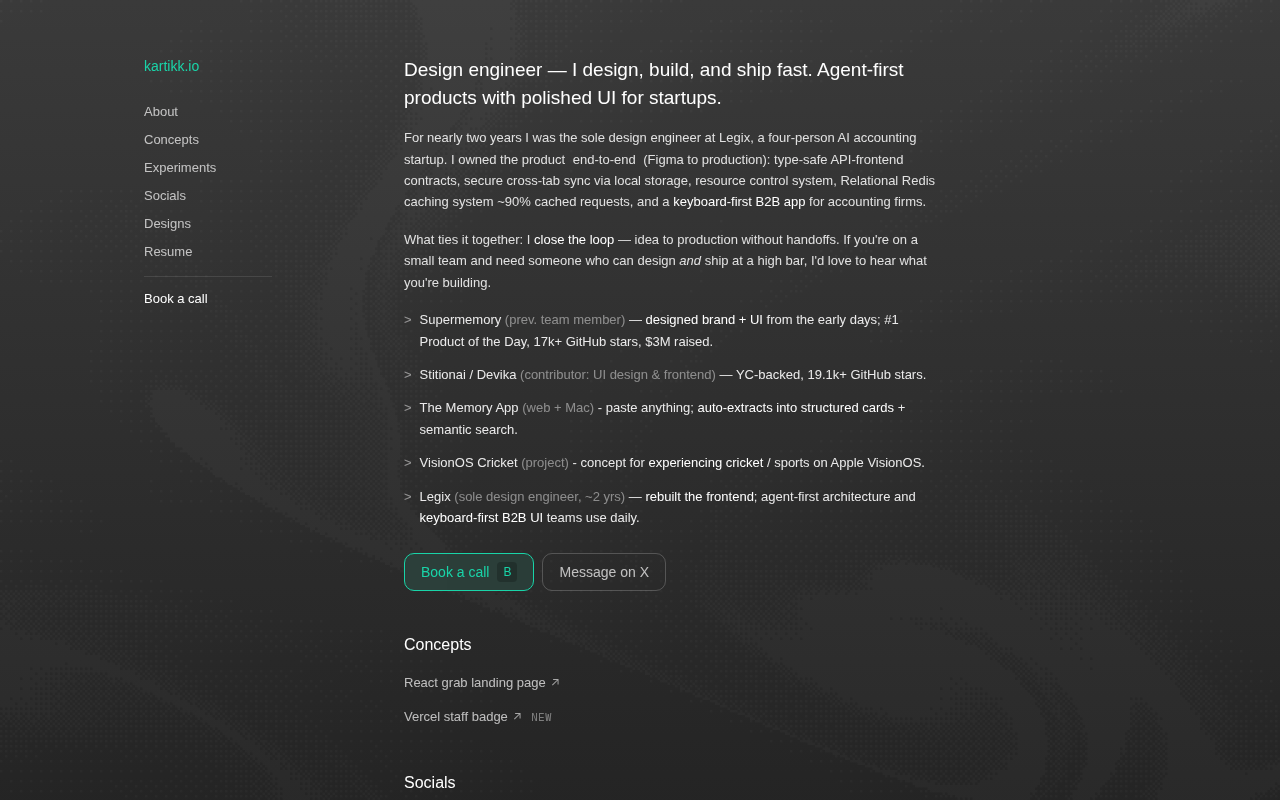The height and width of the screenshot is (800, 1280).
Task: Click the B shortcut key badge
Action: pos(507,572)
